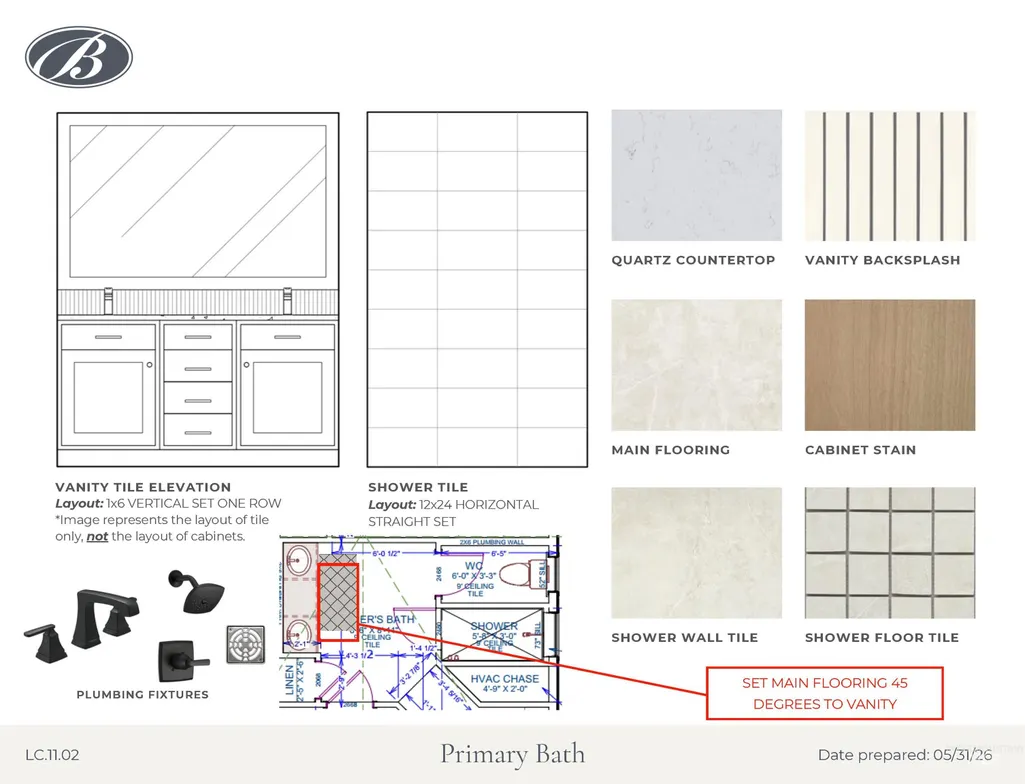Click the Cabinet Stain wood swatch
The width and height of the screenshot is (1025, 784).
(890, 365)
